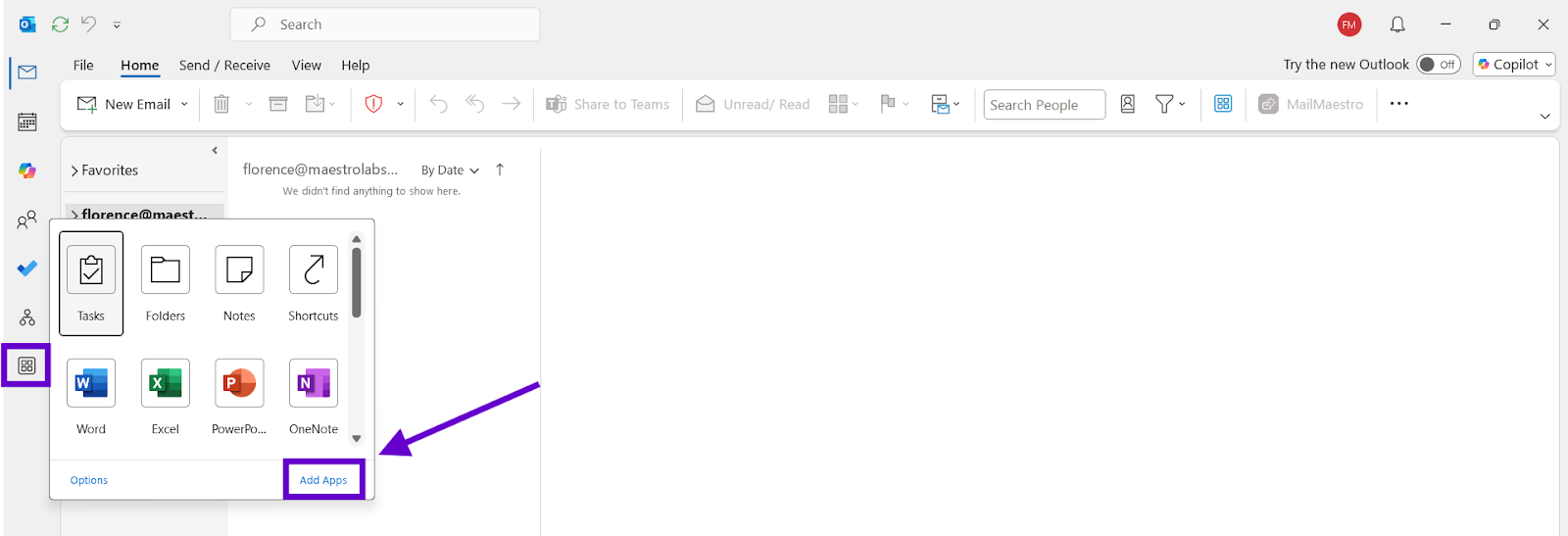Viewport: 1568px width, 536px height.
Task: Click the Undo arrow in title bar
Action: coord(88,24)
